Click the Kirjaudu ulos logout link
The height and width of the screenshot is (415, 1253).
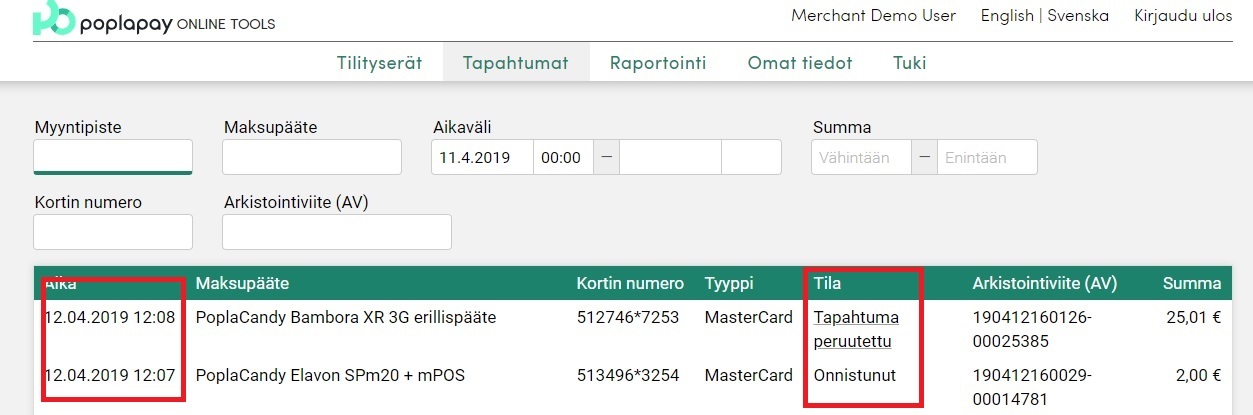pos(1183,16)
